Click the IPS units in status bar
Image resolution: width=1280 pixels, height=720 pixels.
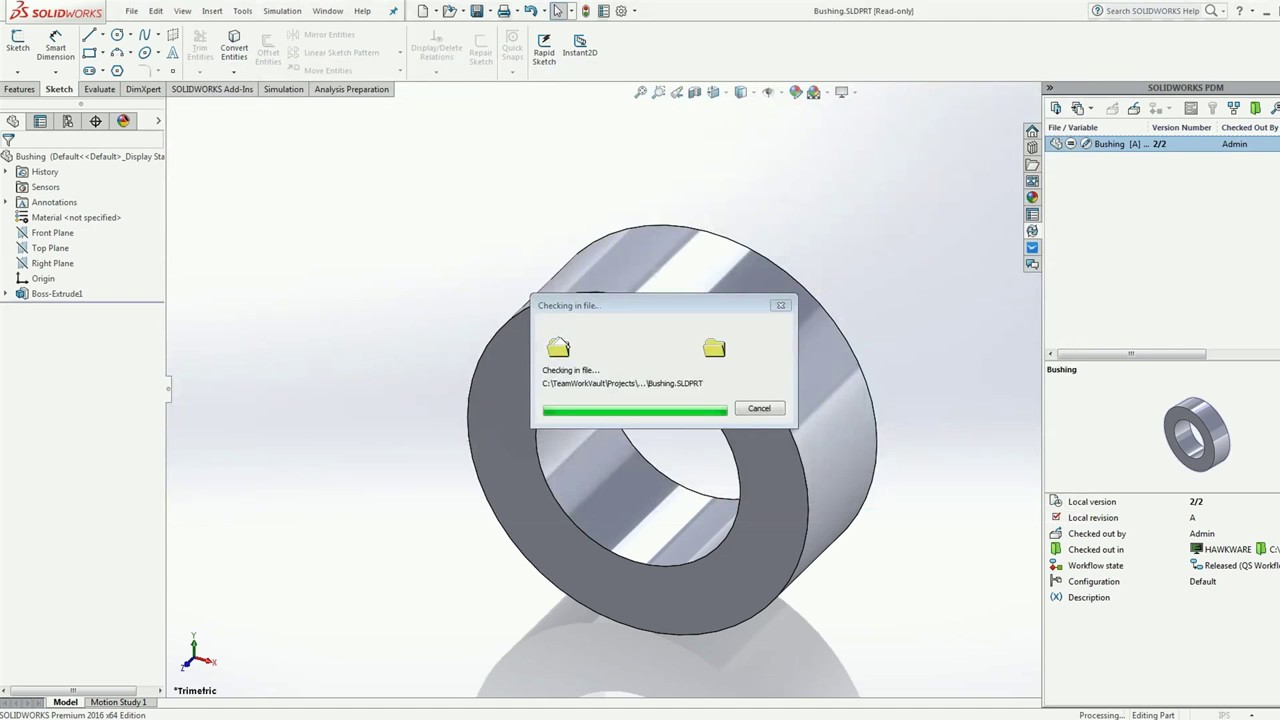pyautogui.click(x=1224, y=715)
